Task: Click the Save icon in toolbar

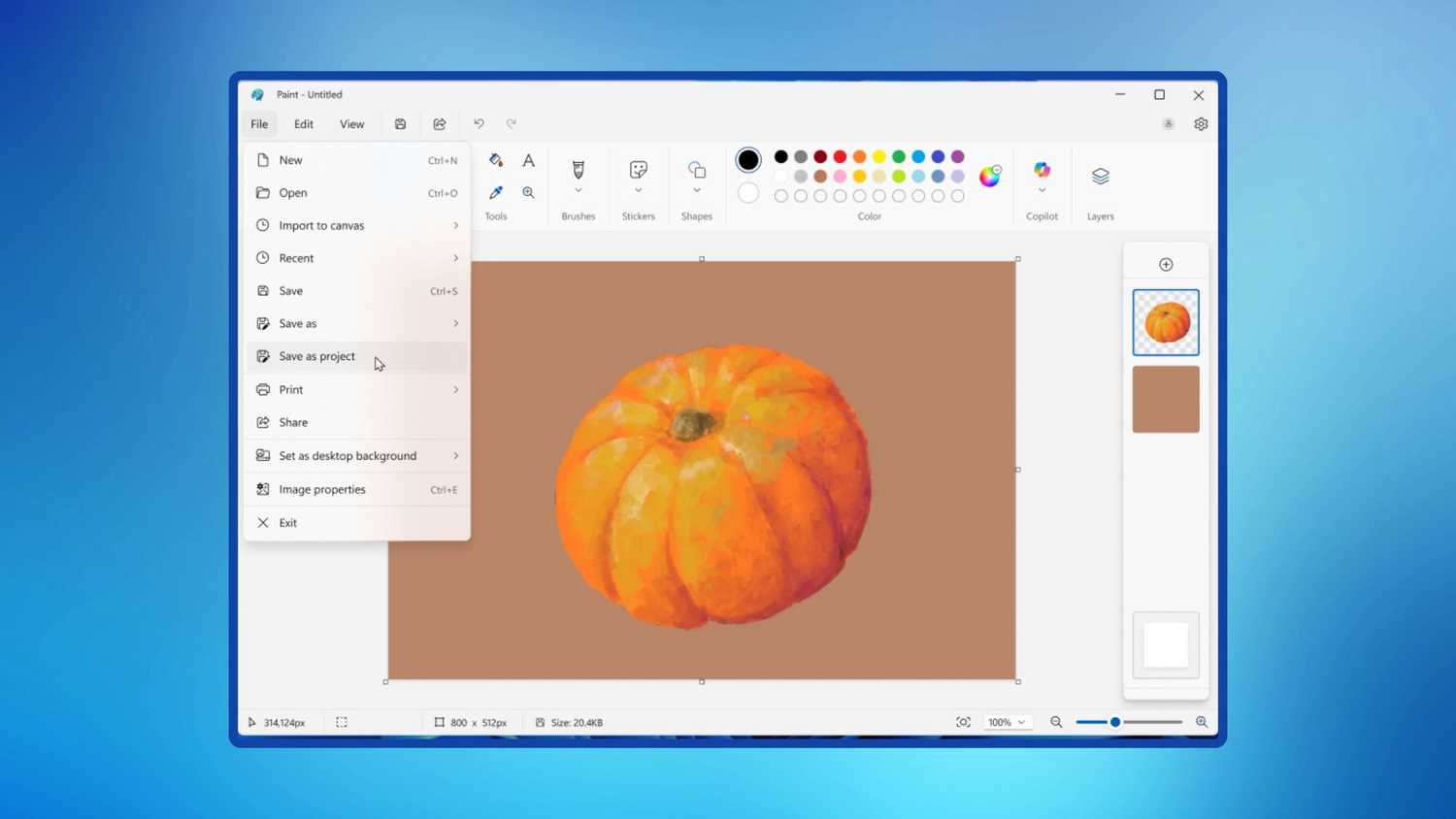Action: (x=400, y=124)
